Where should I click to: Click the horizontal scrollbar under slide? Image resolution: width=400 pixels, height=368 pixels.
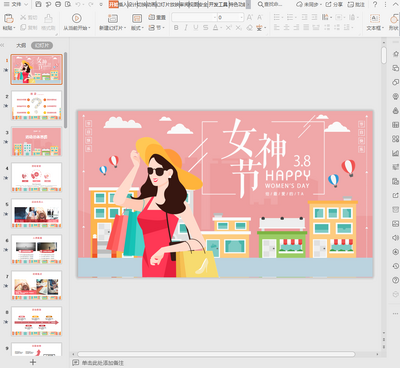[216, 354]
